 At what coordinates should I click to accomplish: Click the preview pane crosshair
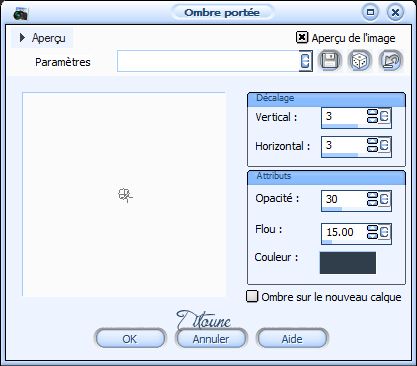tap(125, 195)
